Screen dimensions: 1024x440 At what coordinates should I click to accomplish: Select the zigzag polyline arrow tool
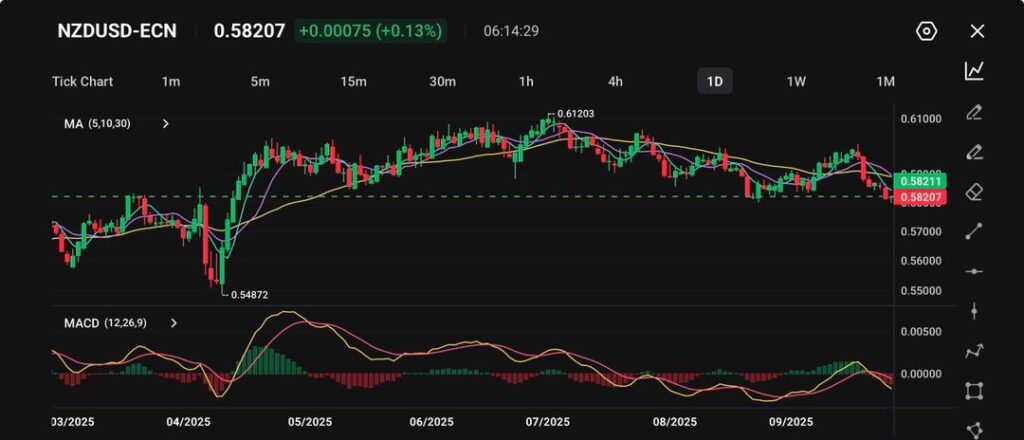[x=975, y=351]
